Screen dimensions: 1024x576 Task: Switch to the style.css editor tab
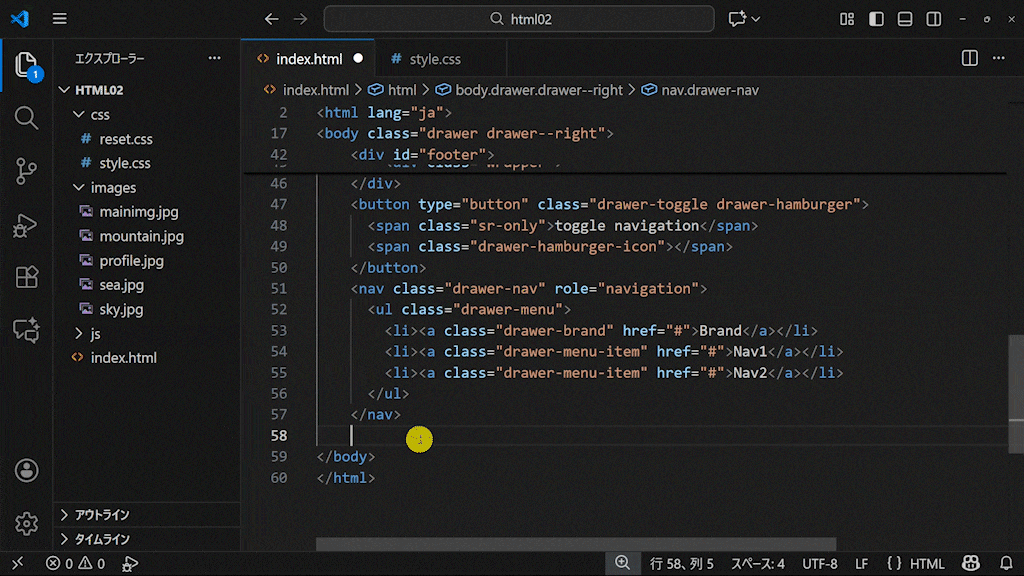[x=434, y=59]
